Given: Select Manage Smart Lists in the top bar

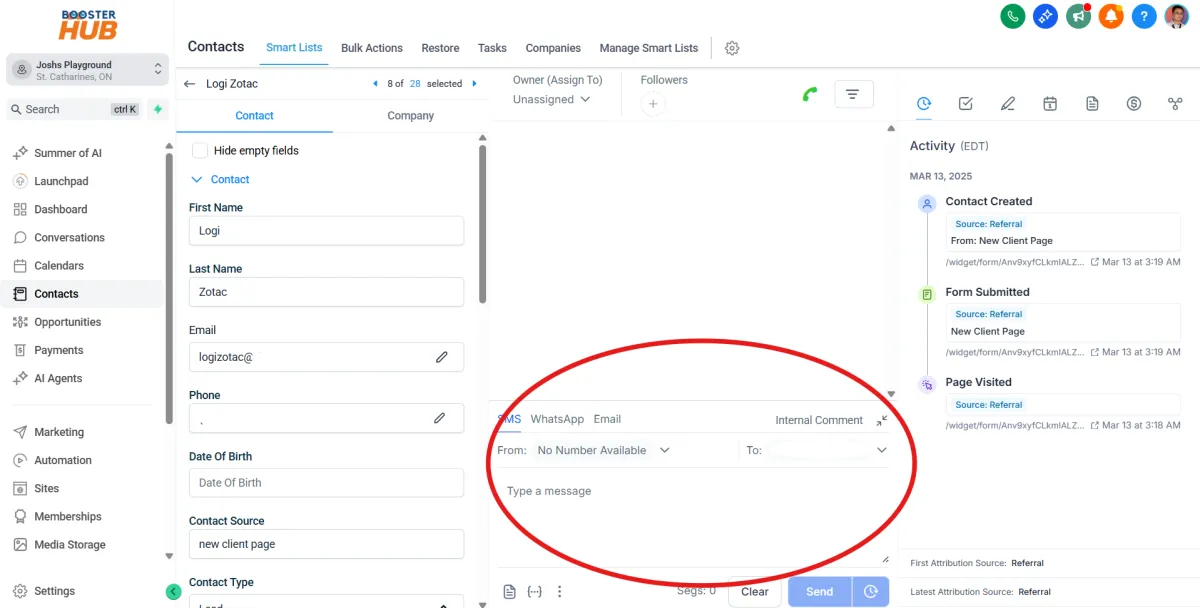Looking at the screenshot, I should pyautogui.click(x=649, y=47).
